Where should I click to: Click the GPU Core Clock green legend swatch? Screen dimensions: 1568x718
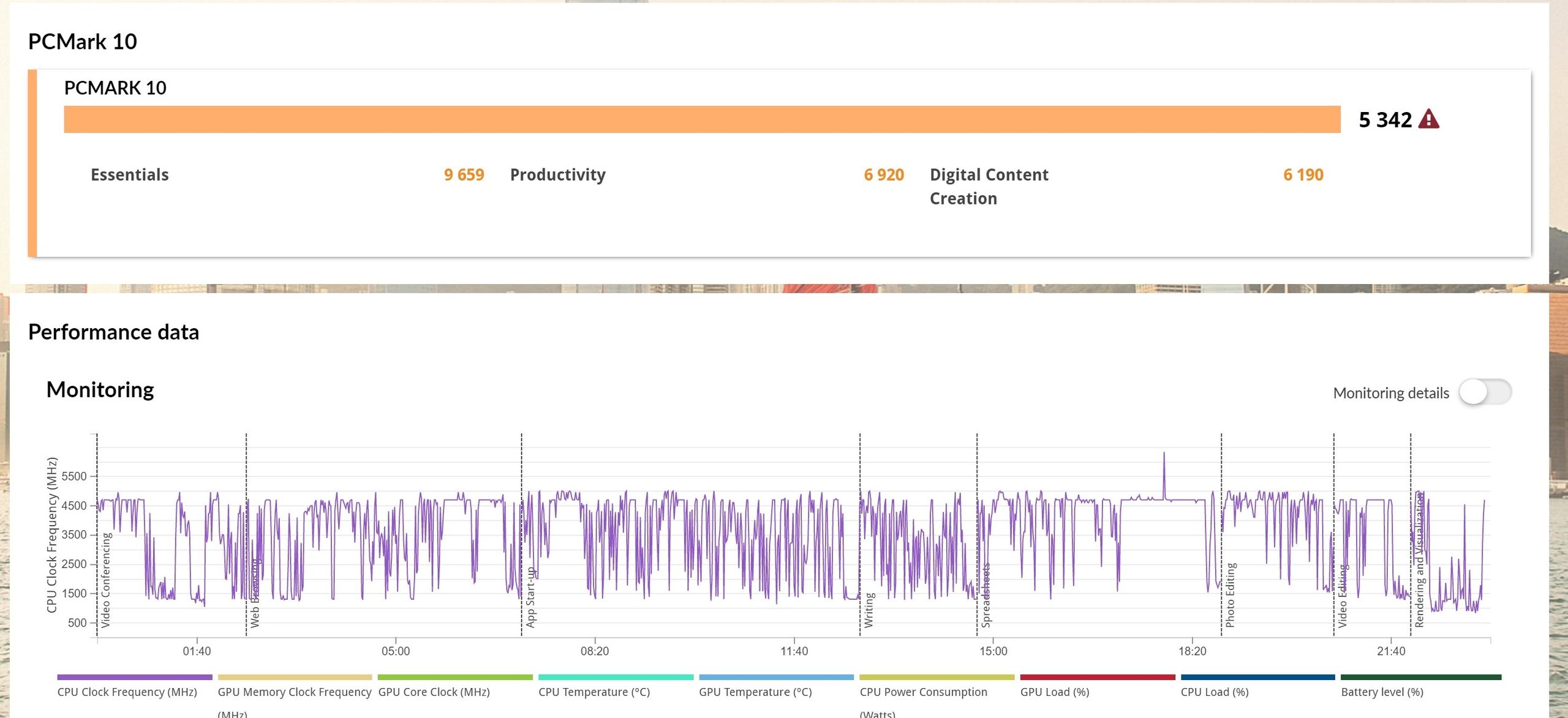point(455,677)
